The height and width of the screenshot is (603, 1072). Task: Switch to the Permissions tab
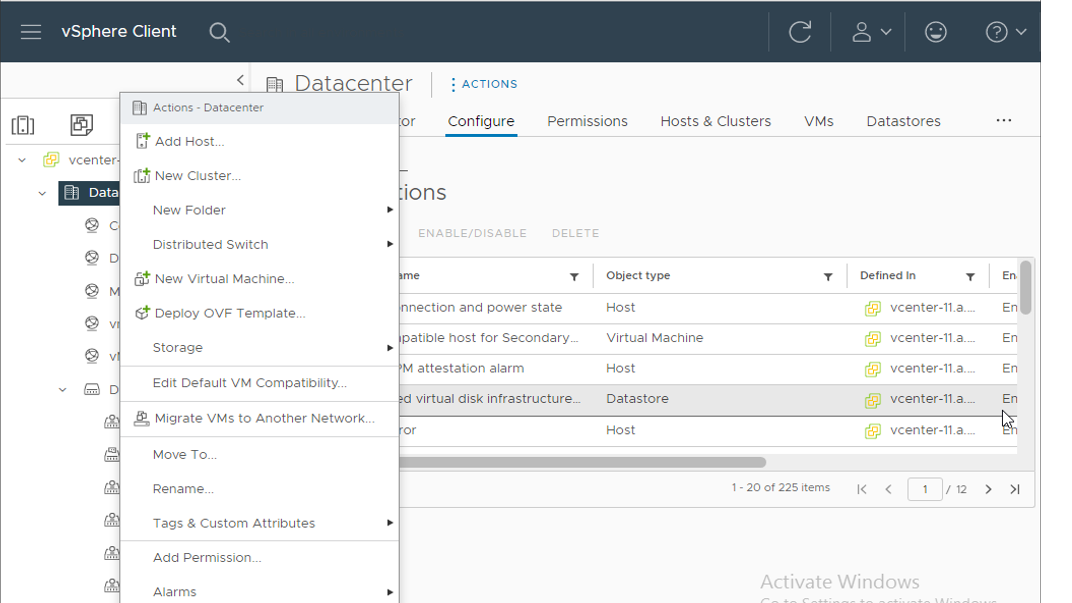click(x=587, y=121)
